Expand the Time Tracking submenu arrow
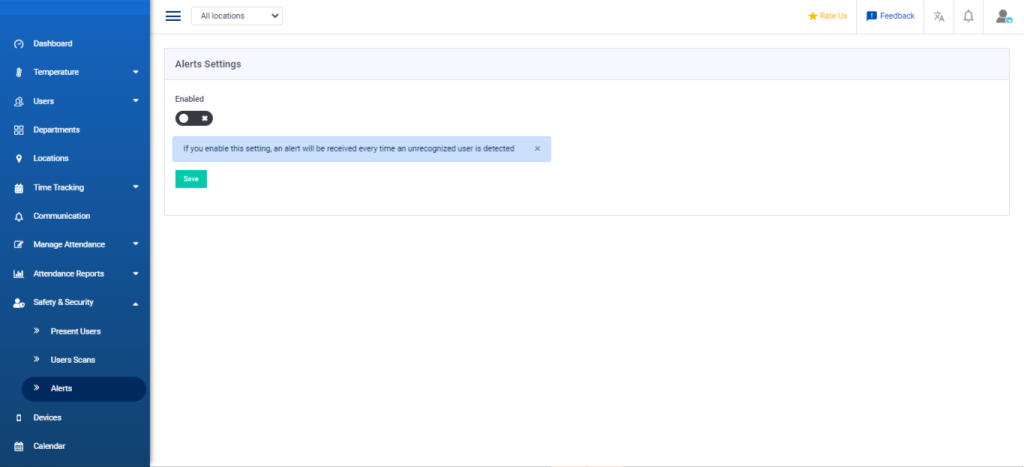The height and width of the screenshot is (467, 1024). pyautogui.click(x=136, y=187)
